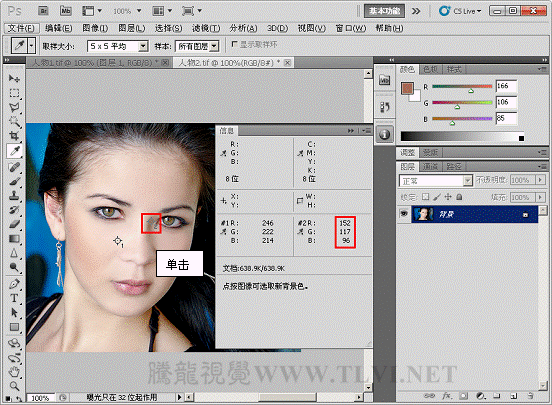Select the Hand tool
Image resolution: width=552 pixels, height=405 pixels.
(x=14, y=372)
